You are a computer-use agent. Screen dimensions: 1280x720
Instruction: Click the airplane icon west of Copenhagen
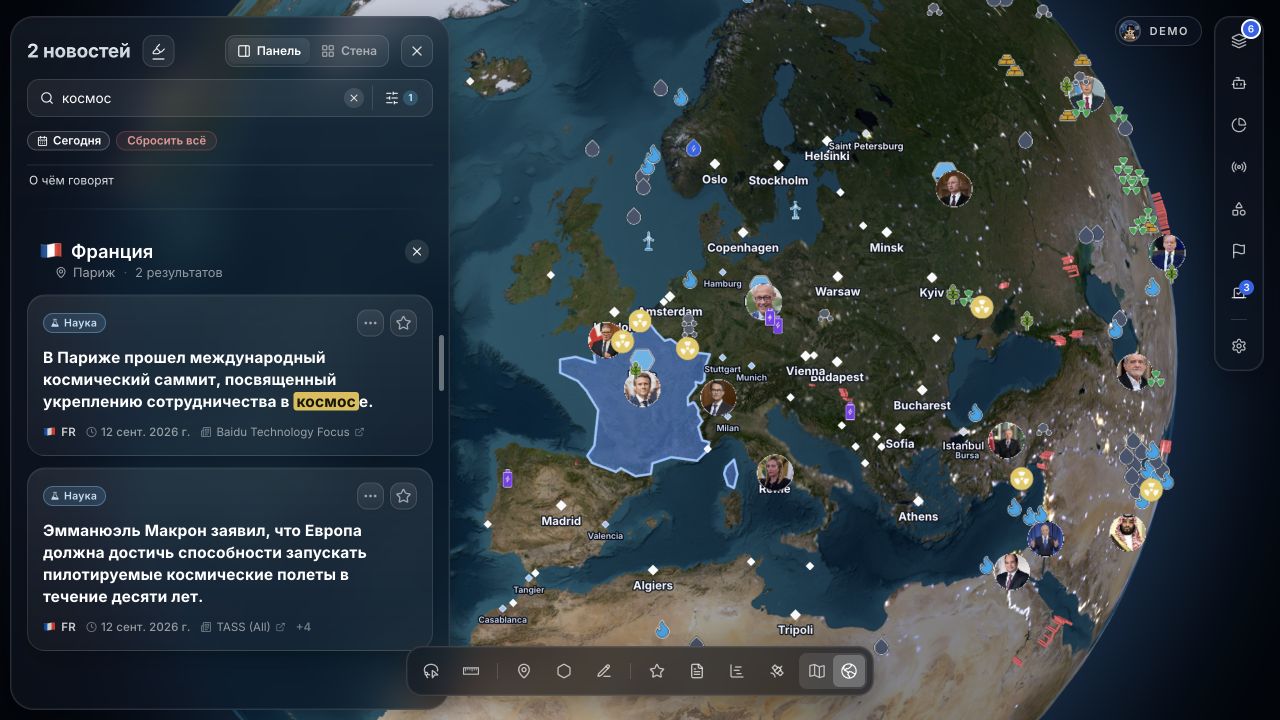648,241
